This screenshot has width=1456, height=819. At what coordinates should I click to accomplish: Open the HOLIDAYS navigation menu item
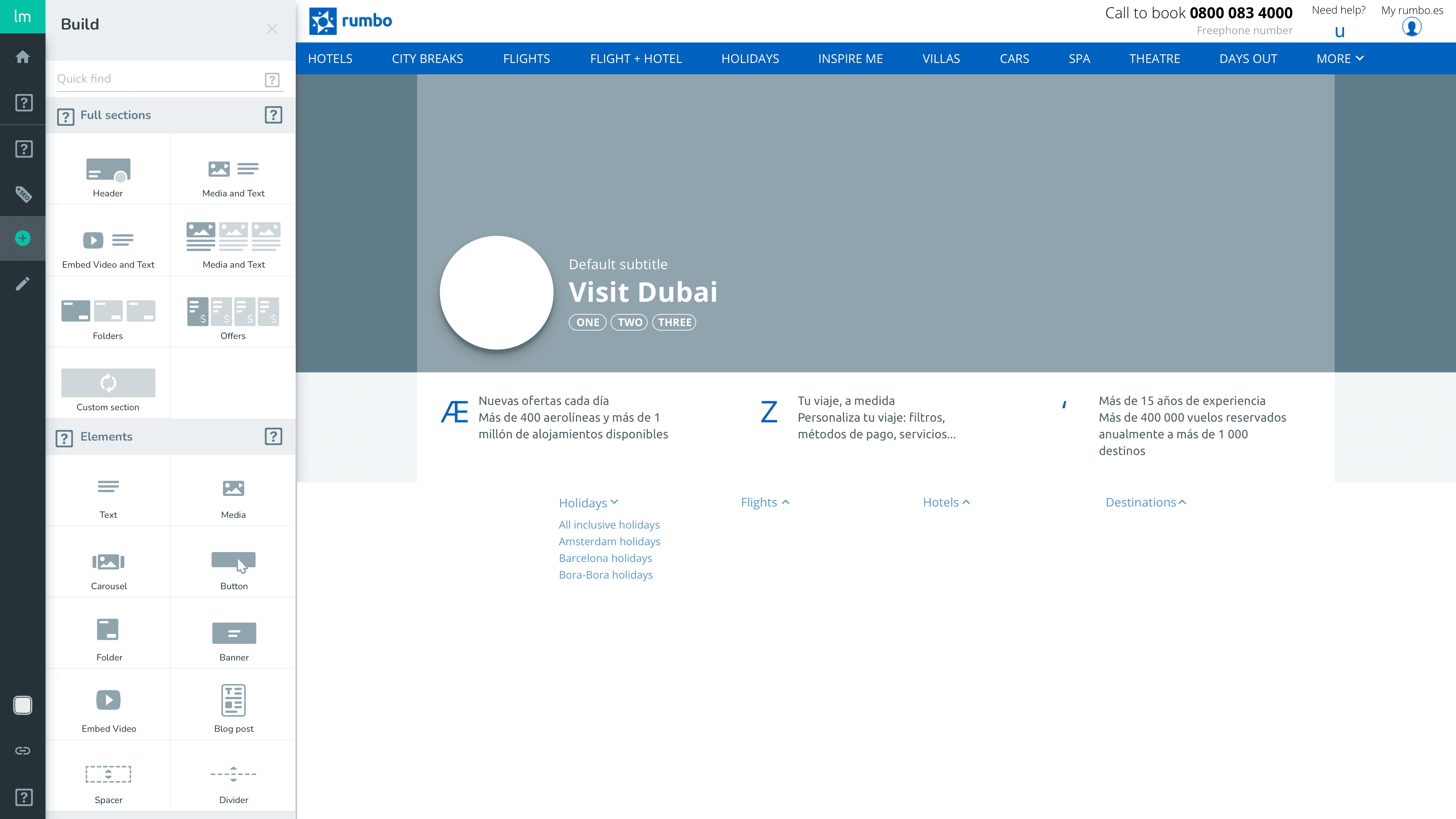pos(750,59)
